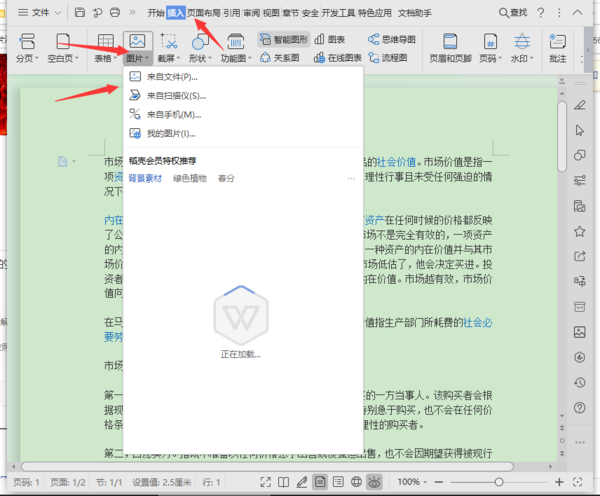Select the 插入 ribbon tab

(x=176, y=13)
